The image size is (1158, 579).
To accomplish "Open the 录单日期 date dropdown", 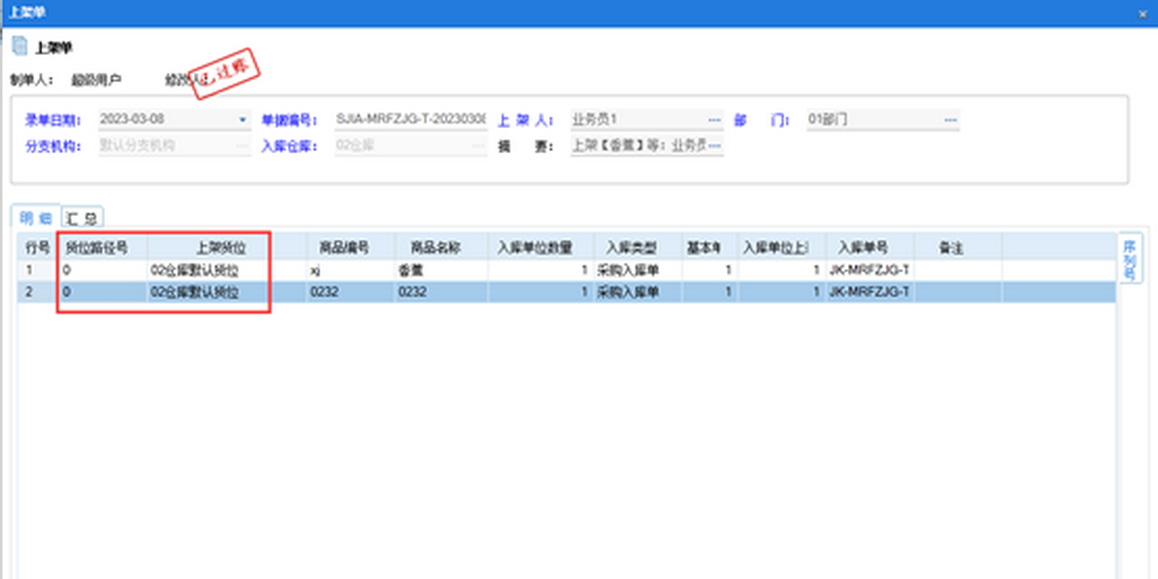I will pos(242,120).
